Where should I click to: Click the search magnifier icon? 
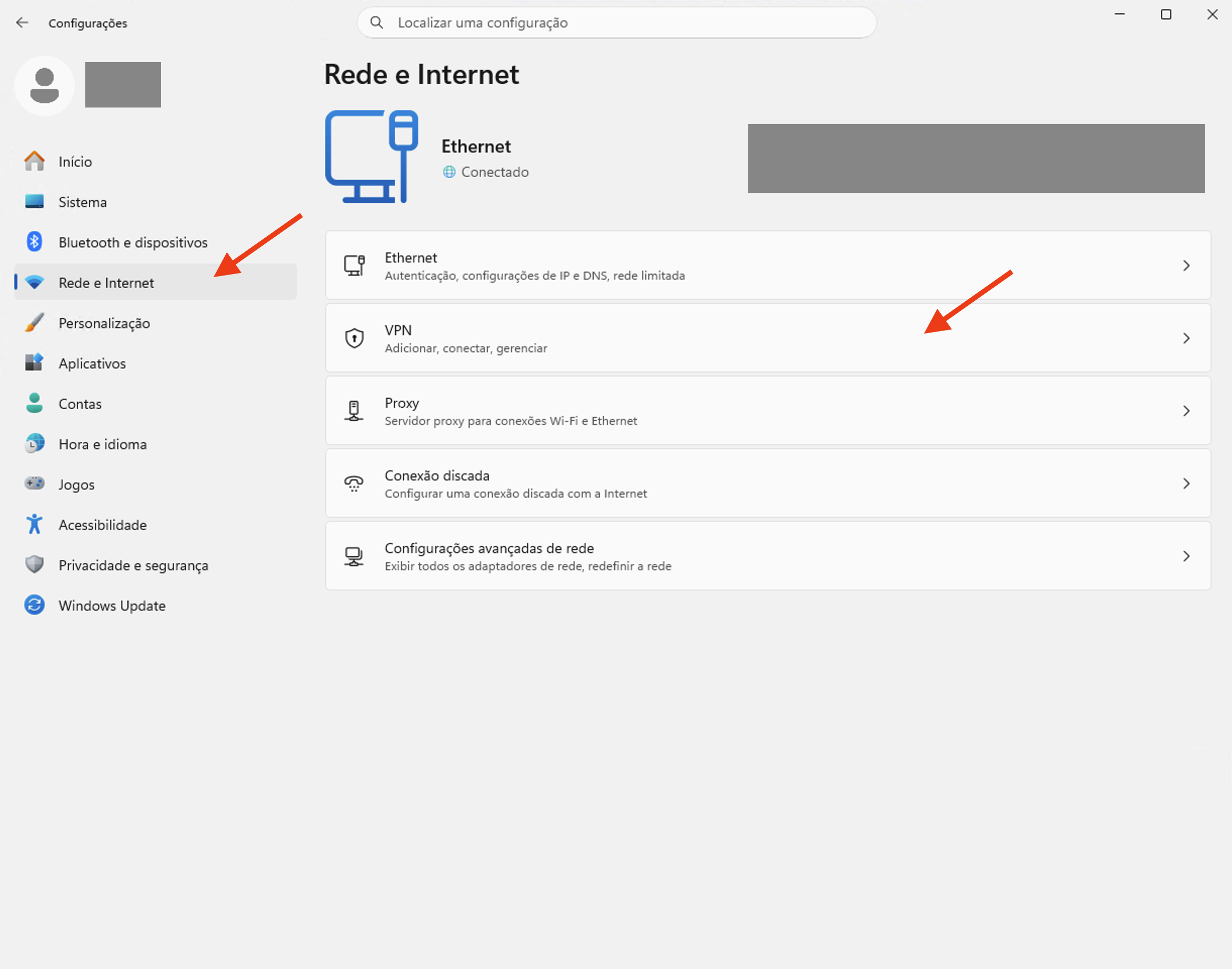coord(376,23)
